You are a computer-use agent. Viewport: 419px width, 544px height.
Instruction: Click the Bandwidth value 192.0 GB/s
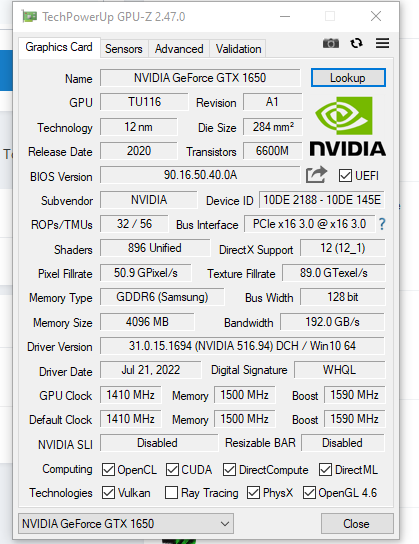(332, 322)
